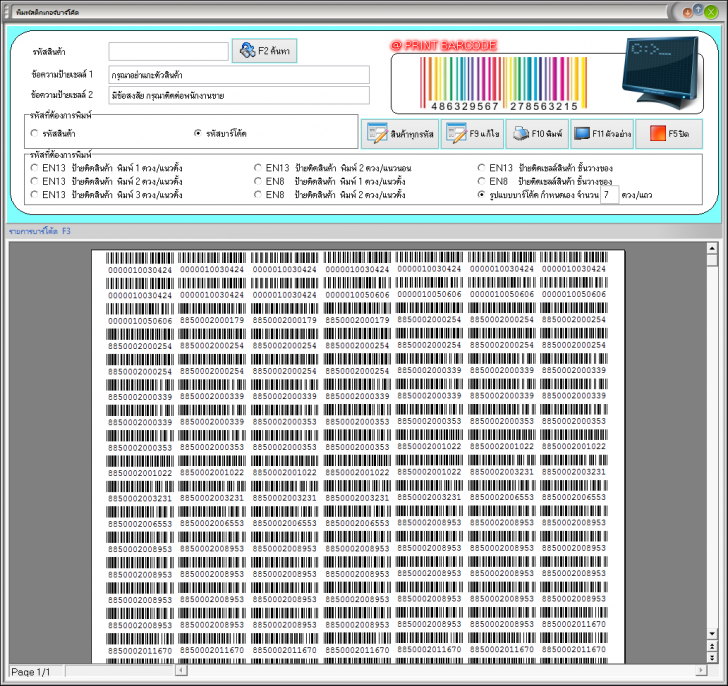Viewport: 728px width, 686px height.
Task: Open the รายการบาร์โค้ด F3 tab
Action: click(40, 231)
